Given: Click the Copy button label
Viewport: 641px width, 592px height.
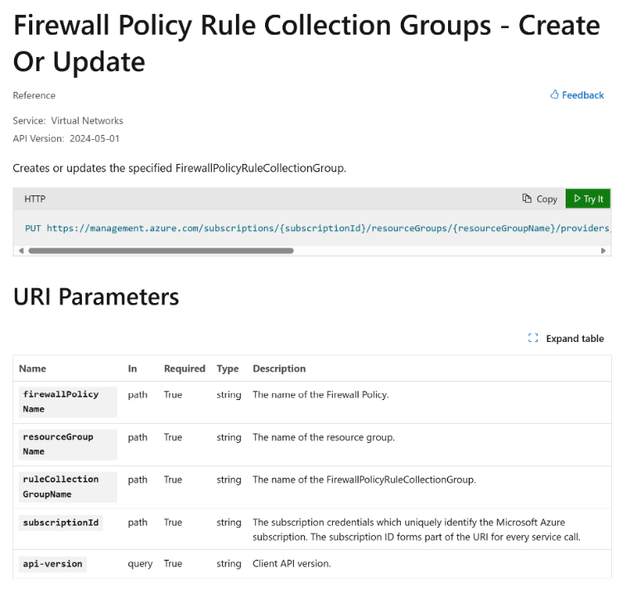Looking at the screenshot, I should [x=547, y=199].
